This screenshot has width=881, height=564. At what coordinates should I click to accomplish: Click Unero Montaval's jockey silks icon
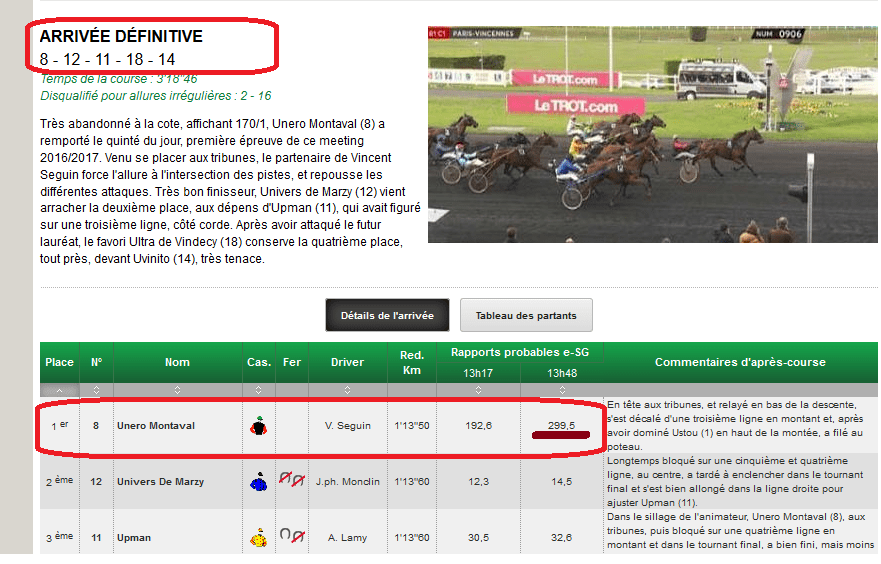tap(259, 426)
